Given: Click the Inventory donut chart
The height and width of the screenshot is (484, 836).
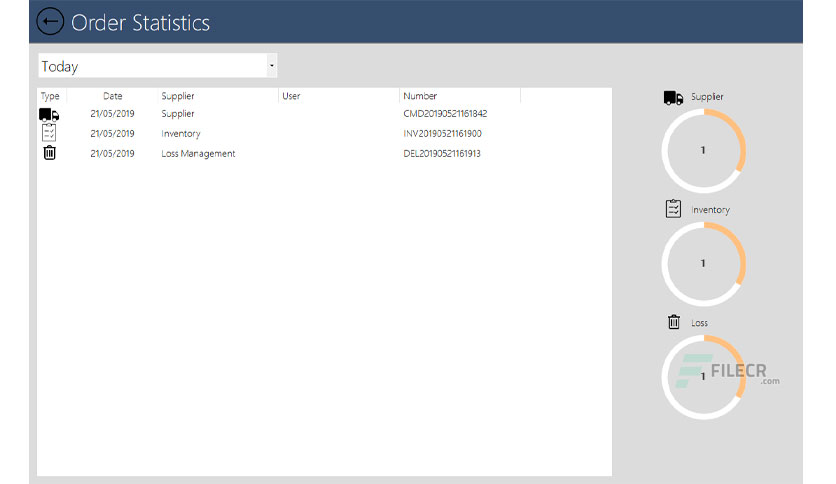Looking at the screenshot, I should [x=703, y=264].
